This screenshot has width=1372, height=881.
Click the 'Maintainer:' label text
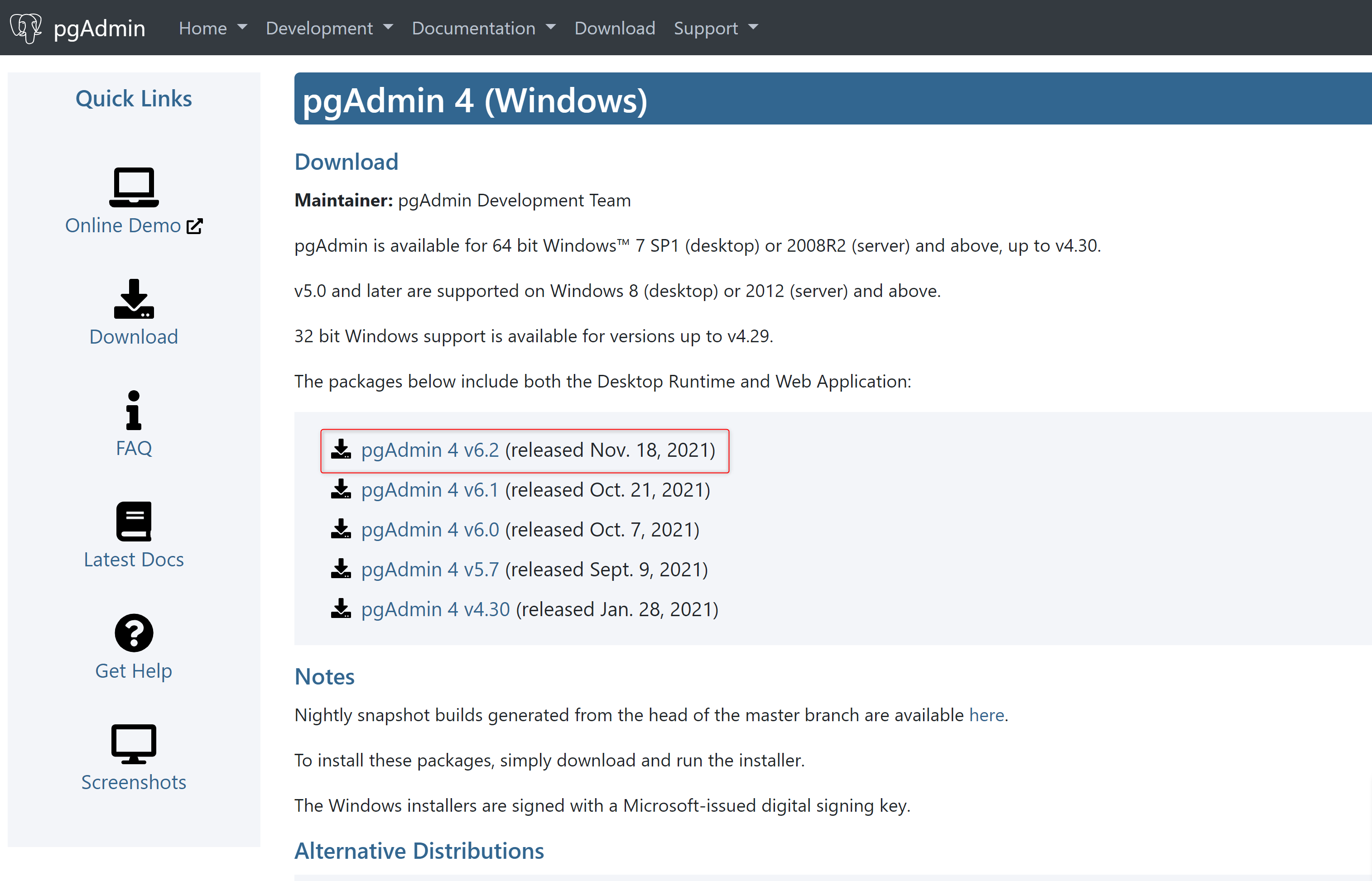tap(343, 200)
